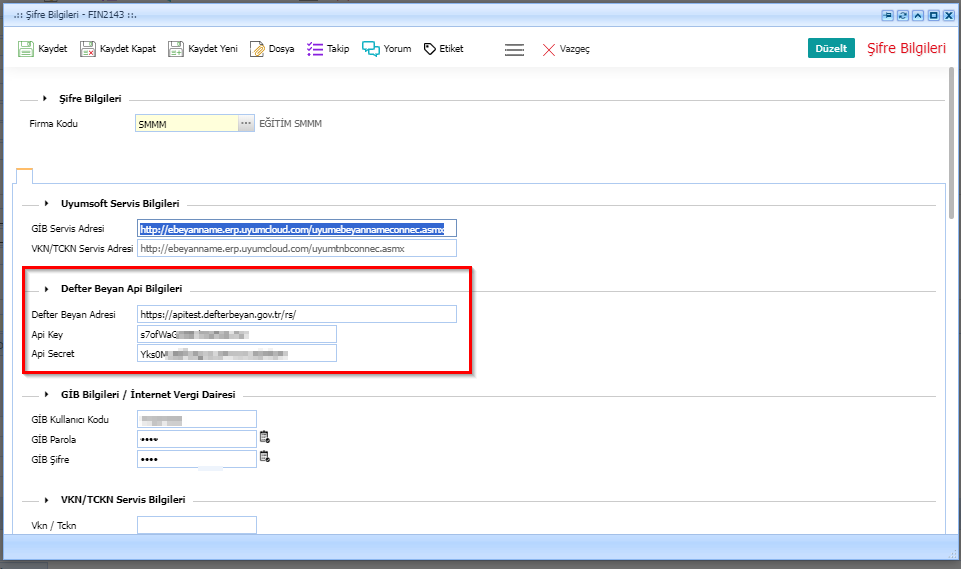Click GİB Kullanıcı Kodu field
The height and width of the screenshot is (569, 961).
pyautogui.click(x=197, y=419)
